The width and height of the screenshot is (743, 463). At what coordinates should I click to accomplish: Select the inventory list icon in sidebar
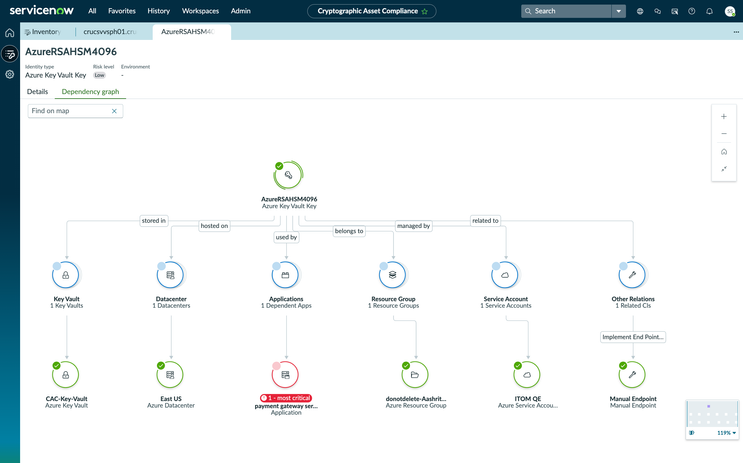coord(9,54)
